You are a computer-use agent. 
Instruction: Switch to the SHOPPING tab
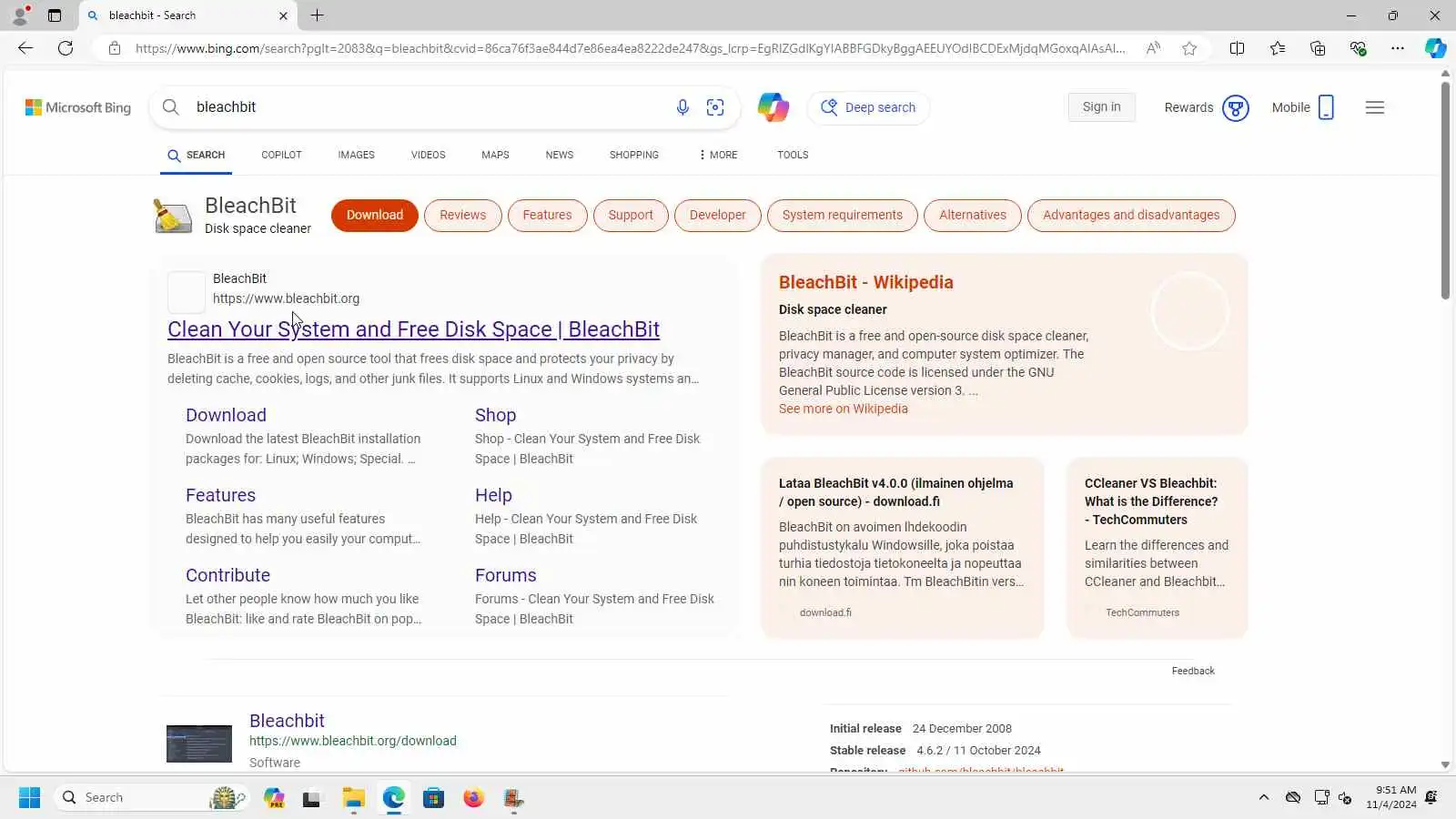click(x=633, y=155)
